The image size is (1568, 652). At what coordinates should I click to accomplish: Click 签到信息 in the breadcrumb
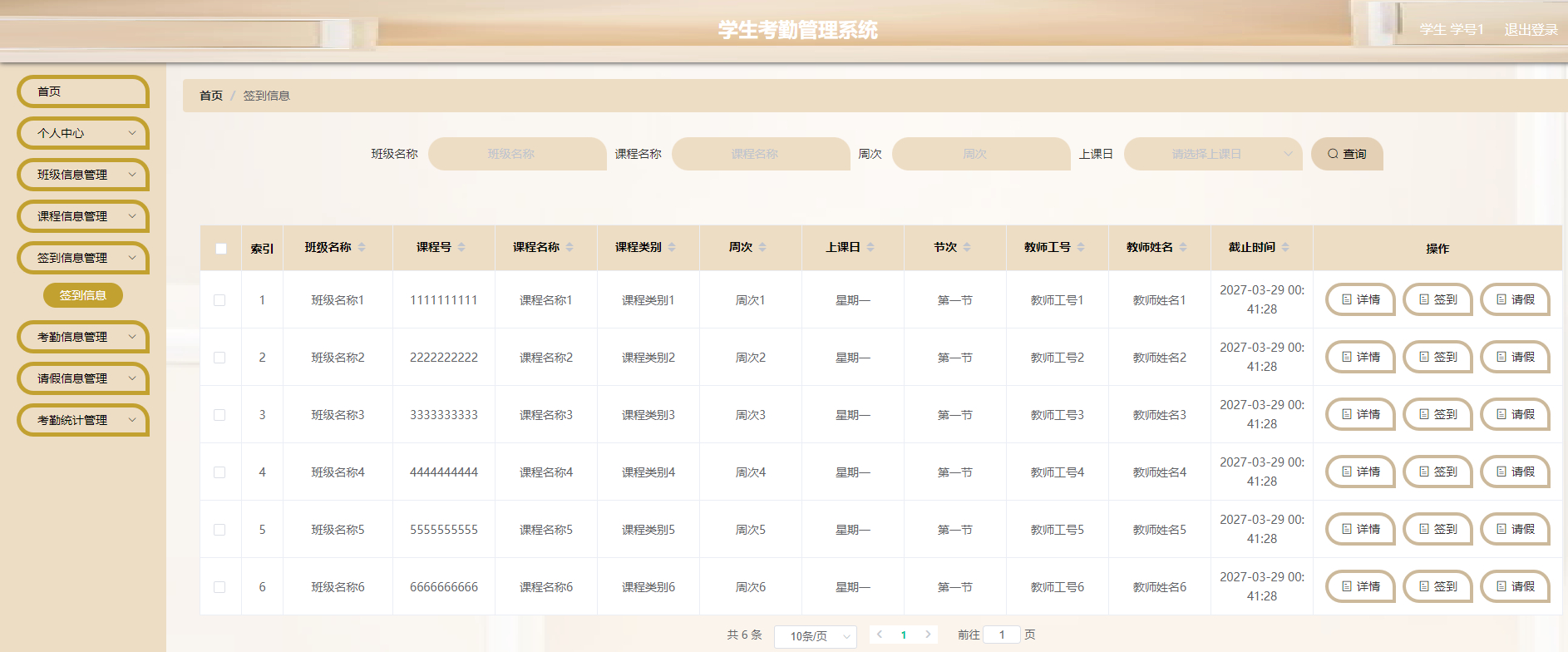point(266,96)
